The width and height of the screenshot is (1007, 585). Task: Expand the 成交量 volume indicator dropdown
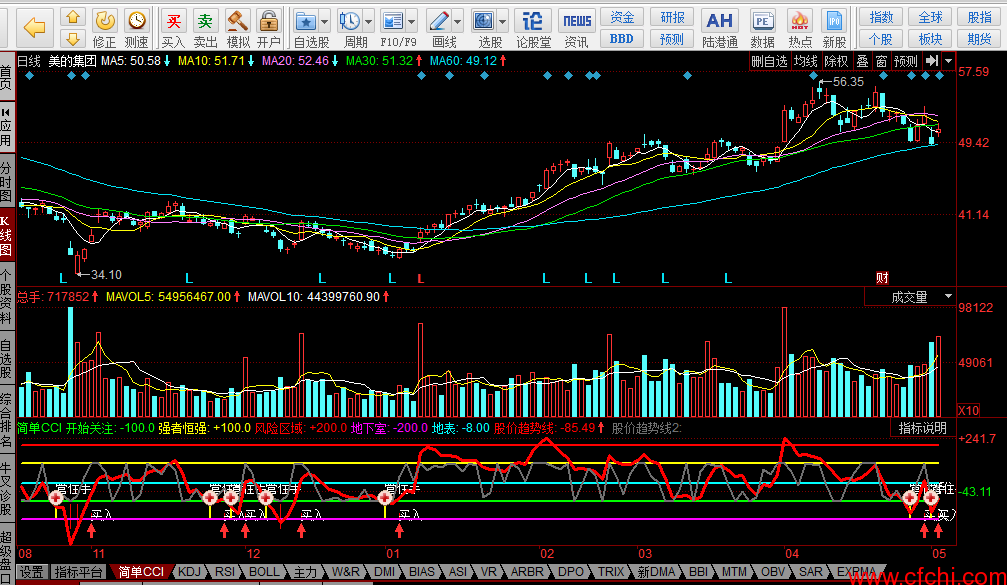tap(946, 297)
